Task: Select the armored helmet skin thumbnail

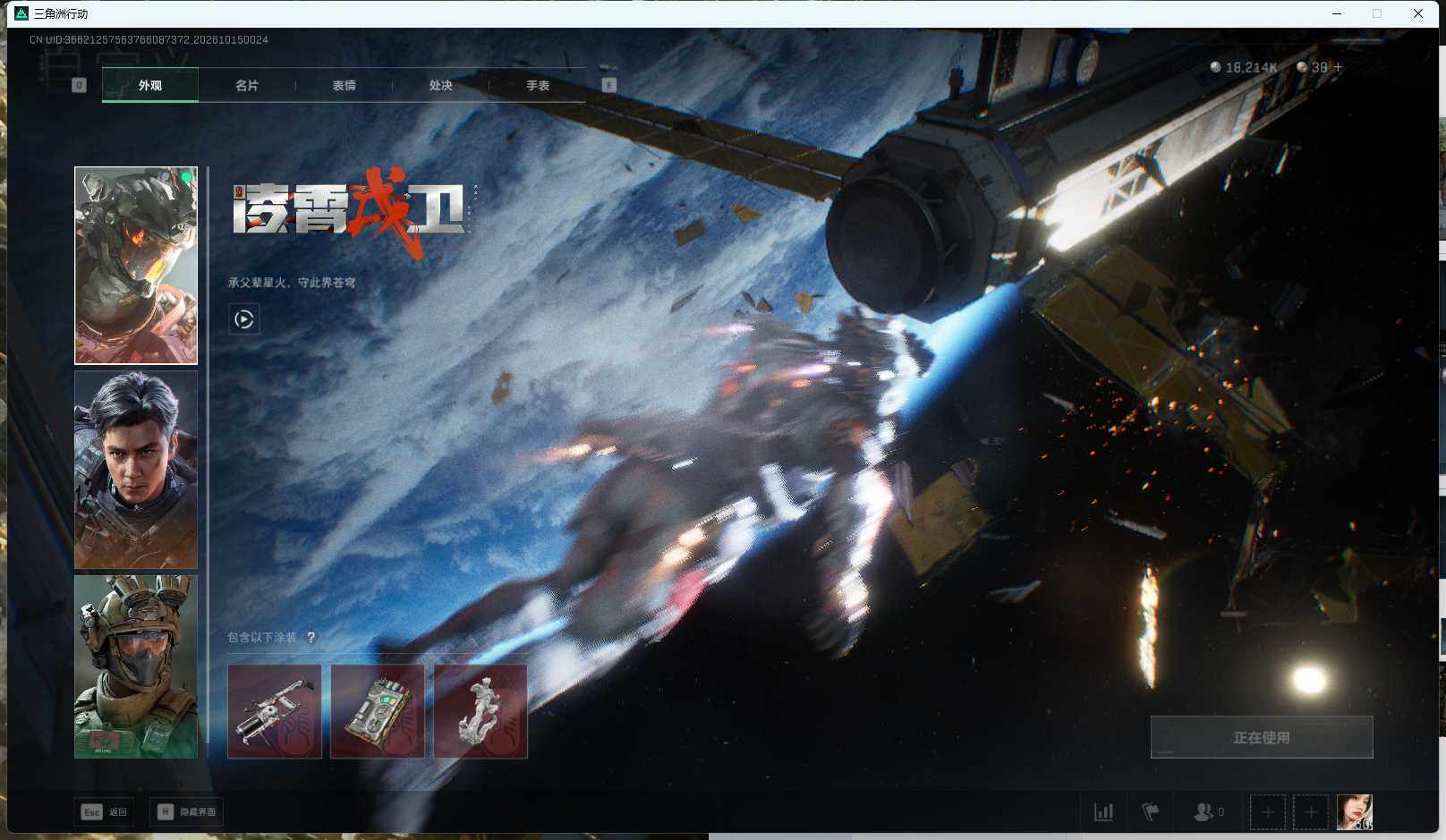Action: pyautogui.click(x=136, y=266)
